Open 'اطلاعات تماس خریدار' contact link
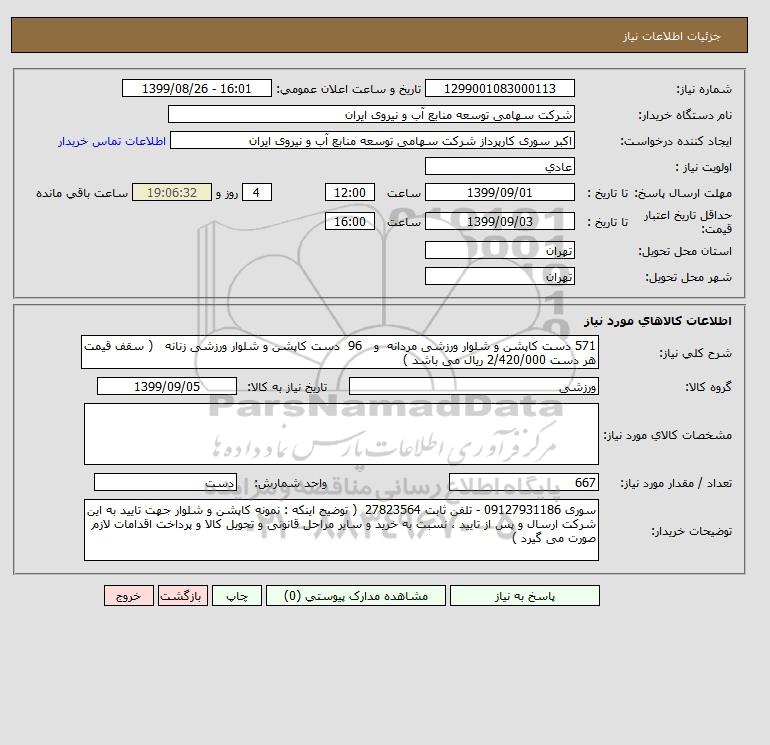This screenshot has height=745, width=770. [112, 141]
